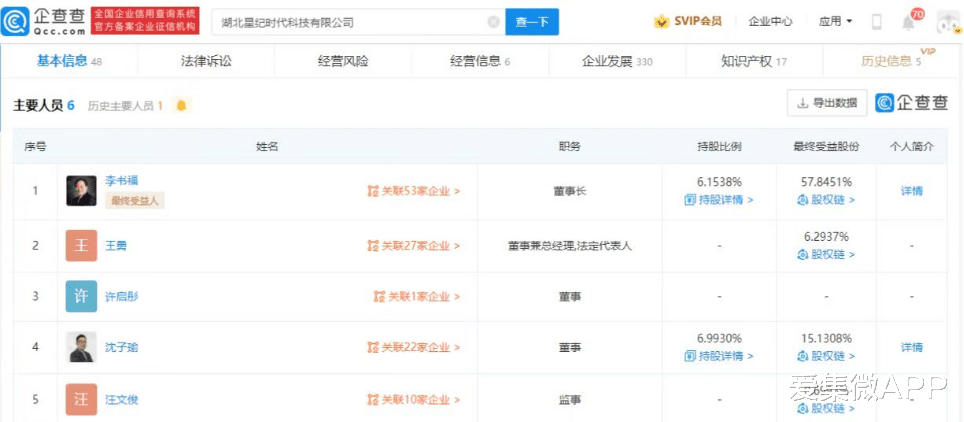The width and height of the screenshot is (964, 422).
Task: Click 董事兼总经理,法定代表人 cell
Action: 569,246
